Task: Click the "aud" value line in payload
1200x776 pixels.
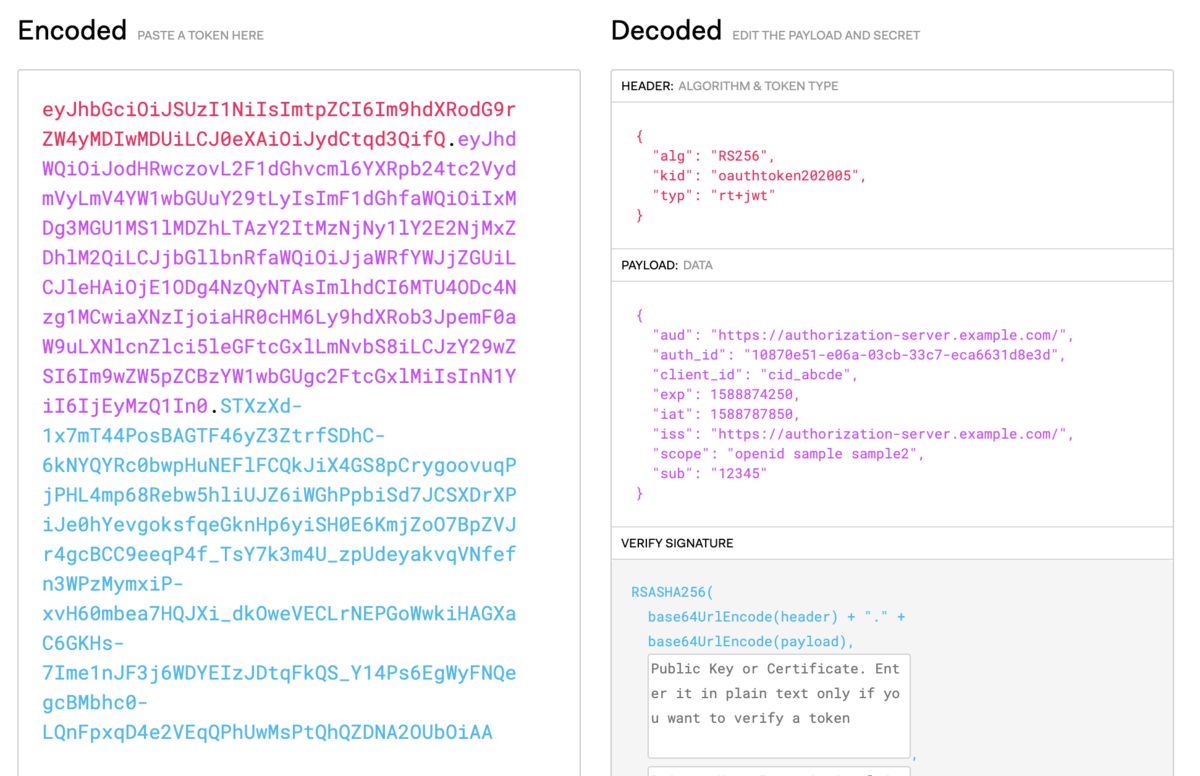Action: pyautogui.click(x=863, y=335)
